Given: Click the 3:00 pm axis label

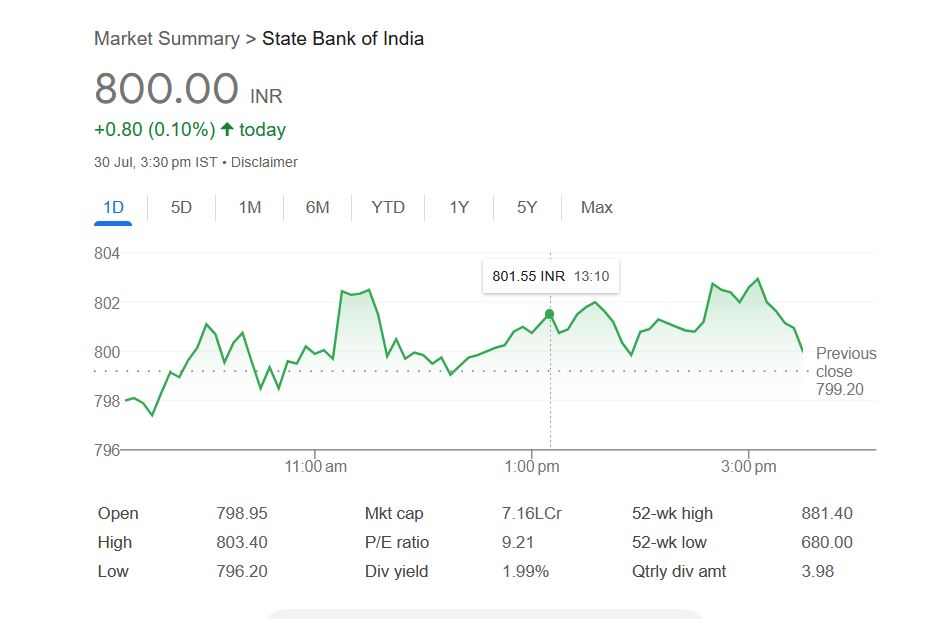Looking at the screenshot, I should [x=749, y=467].
